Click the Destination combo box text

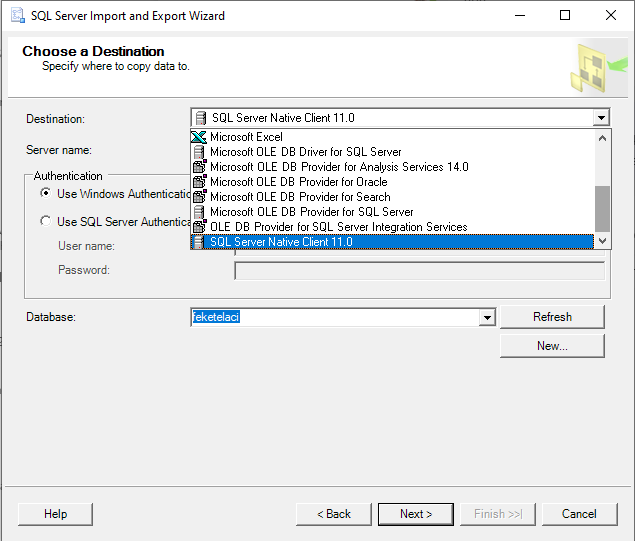[283, 118]
